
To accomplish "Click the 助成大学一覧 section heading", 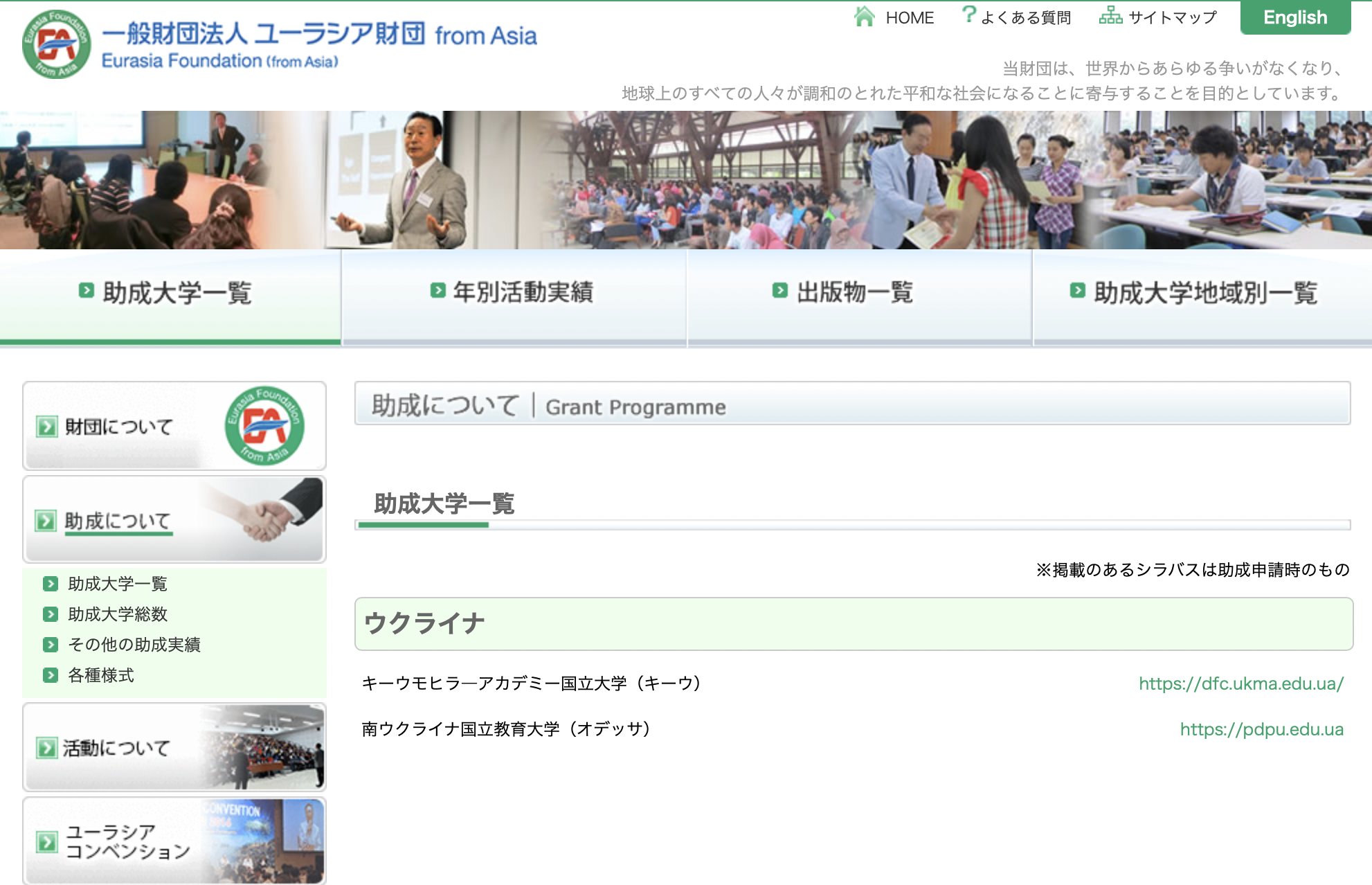I will (x=444, y=503).
